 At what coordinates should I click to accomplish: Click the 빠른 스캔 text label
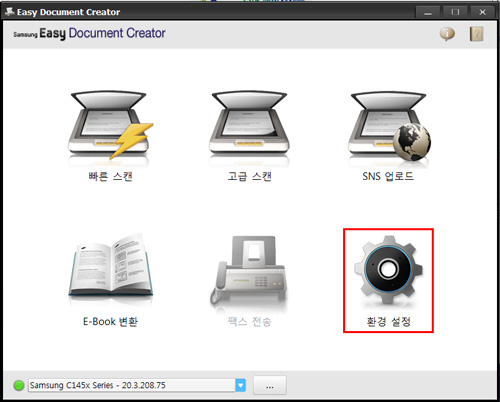coord(110,176)
